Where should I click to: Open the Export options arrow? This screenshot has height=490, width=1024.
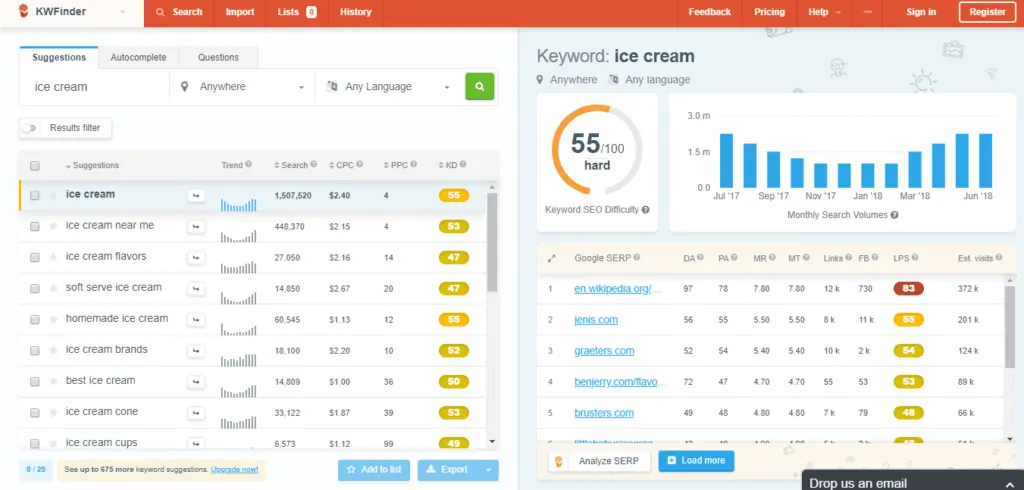488,470
